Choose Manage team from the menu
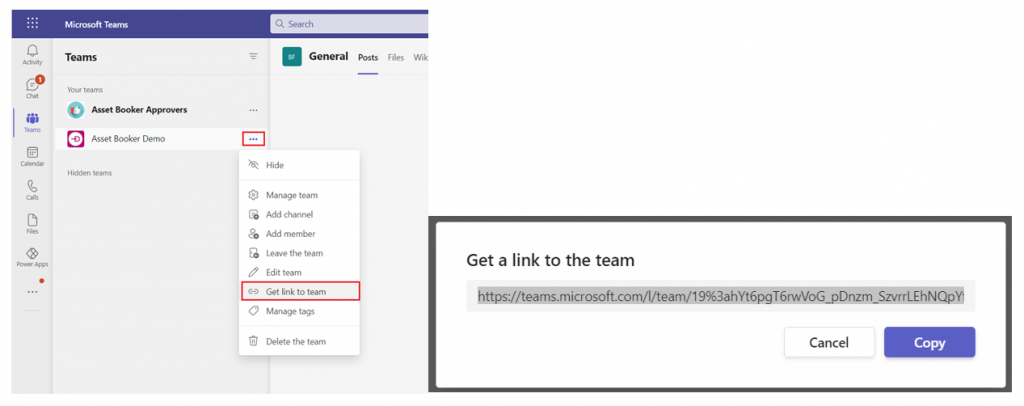 point(299,195)
